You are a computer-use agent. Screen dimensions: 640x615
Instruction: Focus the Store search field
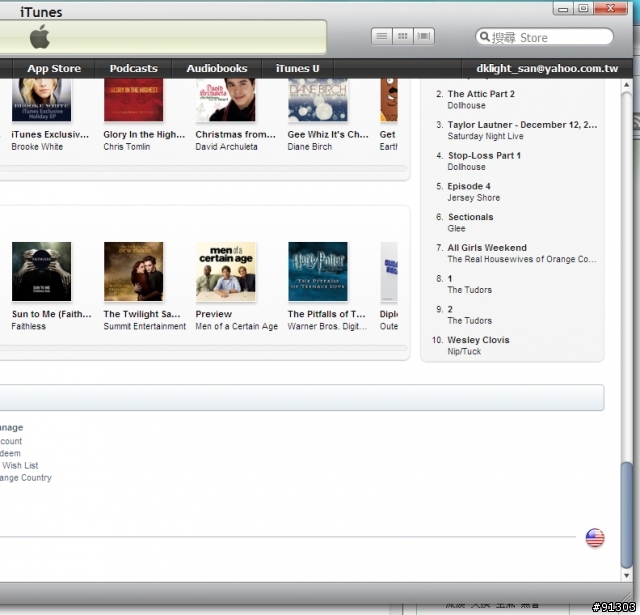pyautogui.click(x=544, y=37)
